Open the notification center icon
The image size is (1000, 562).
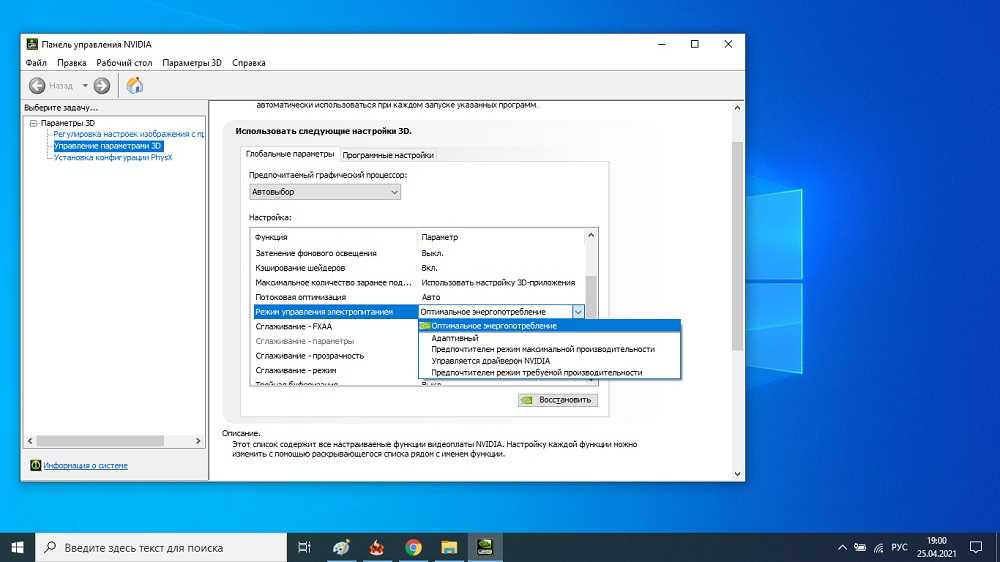975,547
